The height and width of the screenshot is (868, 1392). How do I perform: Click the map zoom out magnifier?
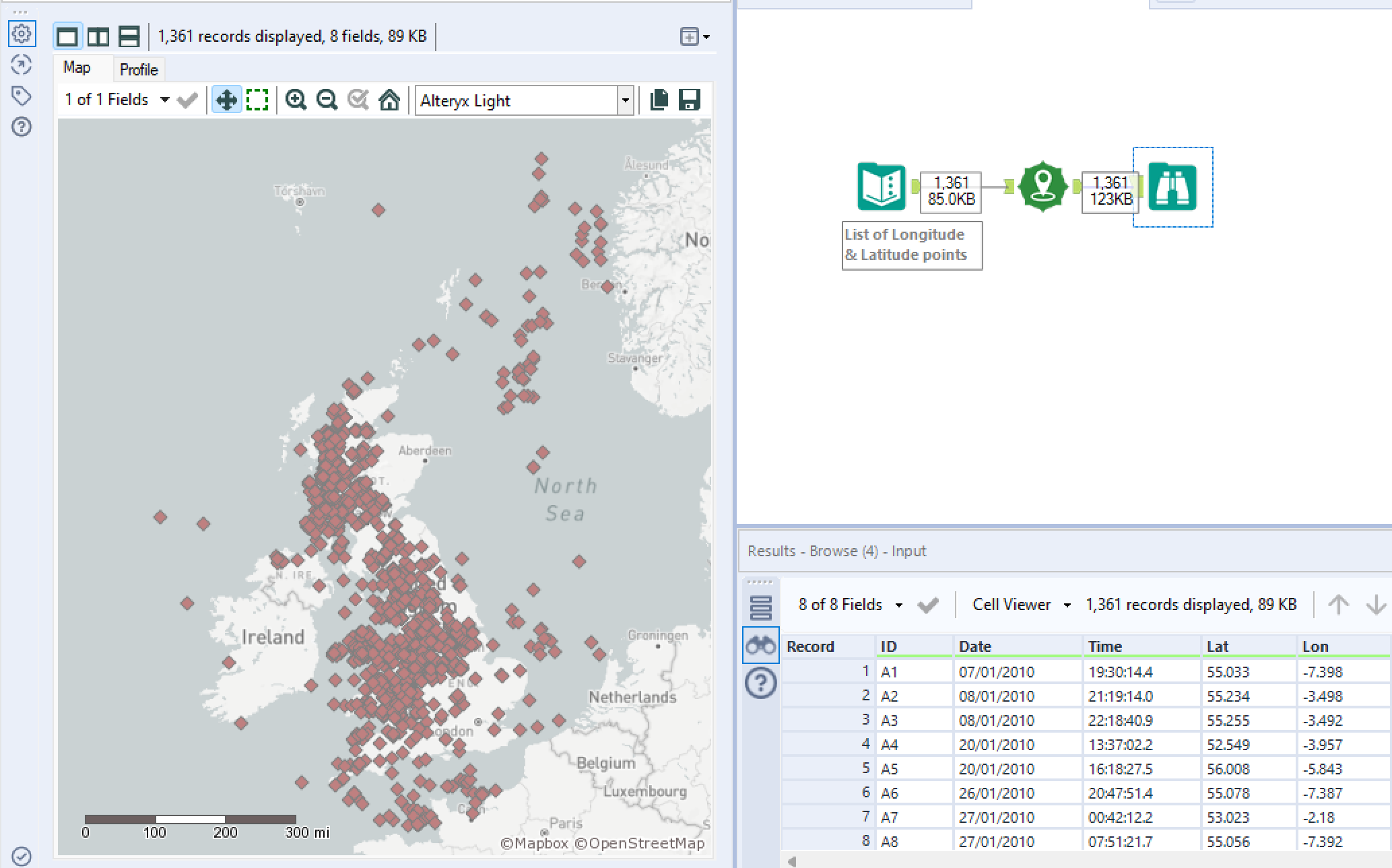(327, 100)
